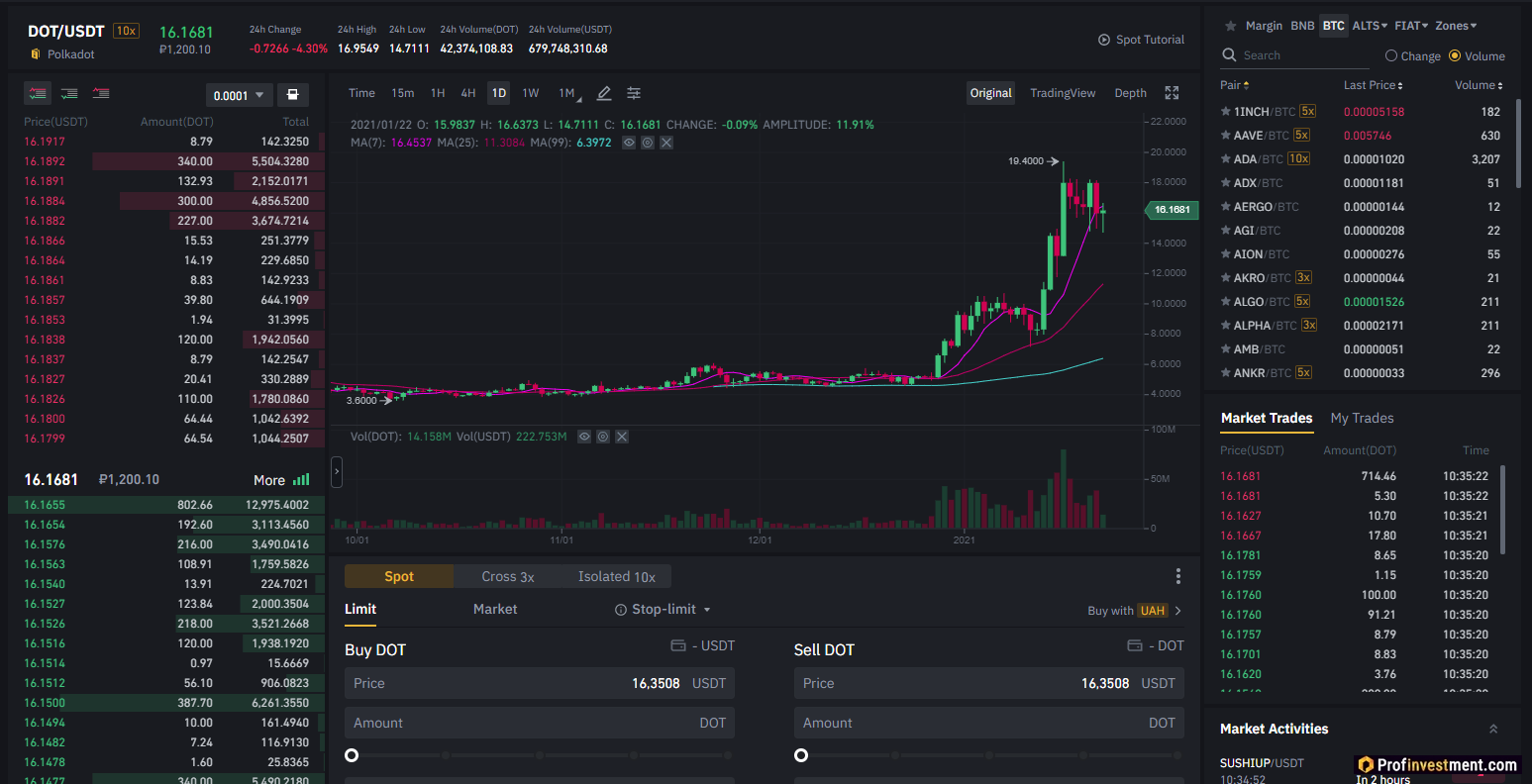Favorite the ANKR/BTC pair star
This screenshot has width=1532, height=784.
click(x=1226, y=373)
